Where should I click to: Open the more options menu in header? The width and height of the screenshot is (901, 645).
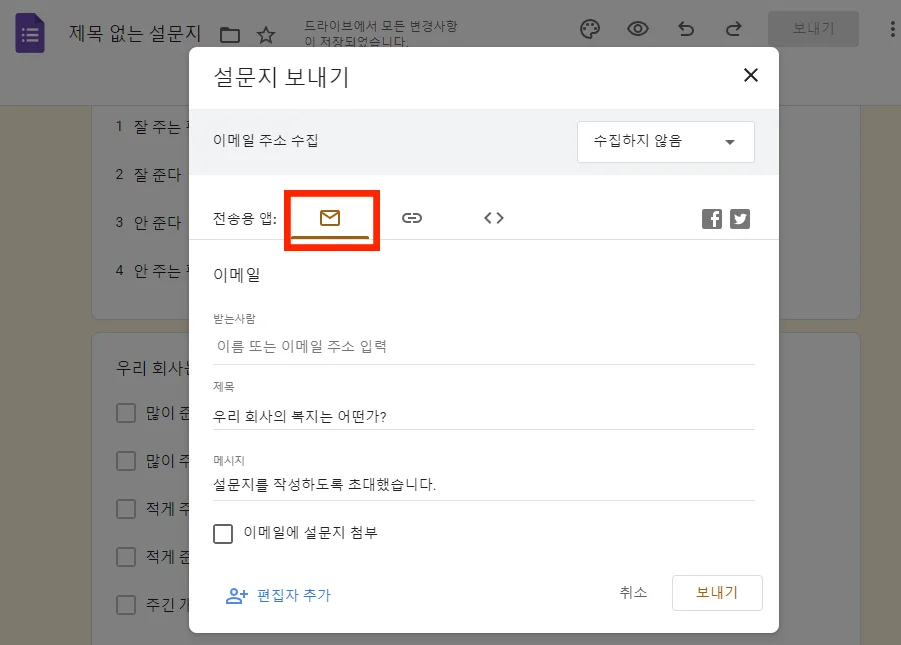coord(892,29)
